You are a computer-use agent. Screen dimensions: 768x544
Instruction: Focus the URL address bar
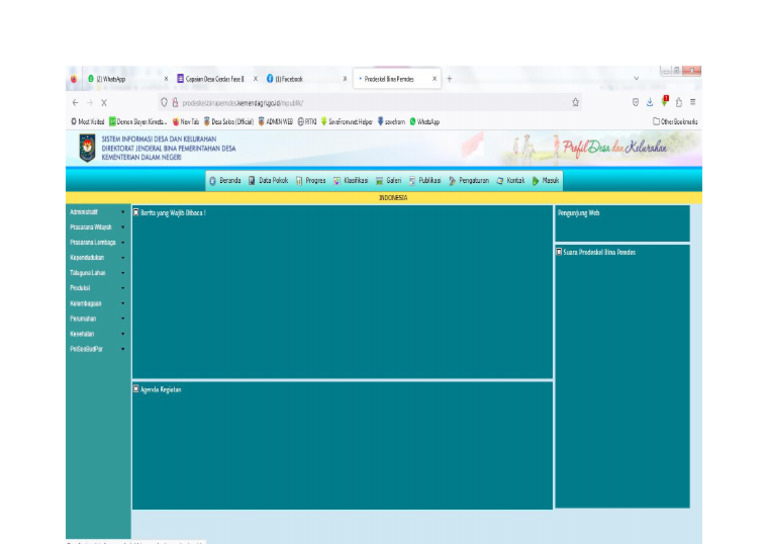click(x=370, y=103)
